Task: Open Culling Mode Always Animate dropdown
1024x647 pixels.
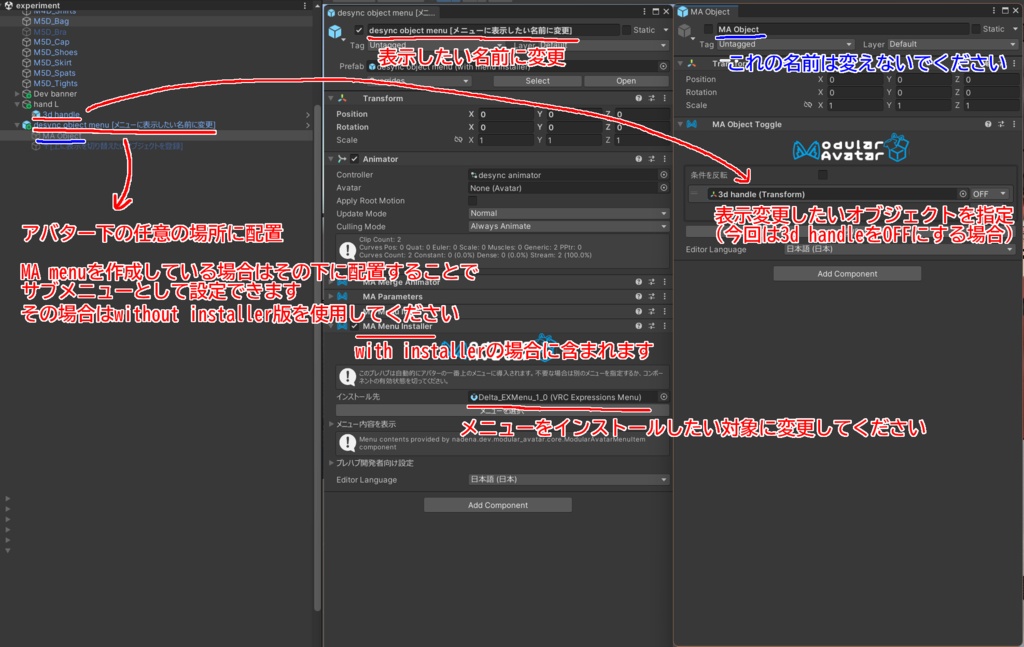Action: (x=568, y=227)
